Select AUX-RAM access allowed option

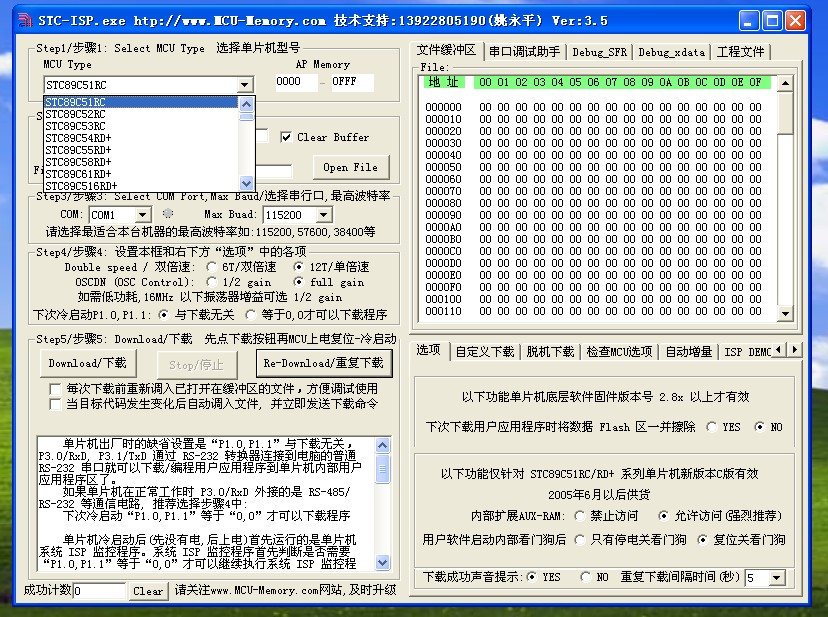pyautogui.click(x=663, y=516)
